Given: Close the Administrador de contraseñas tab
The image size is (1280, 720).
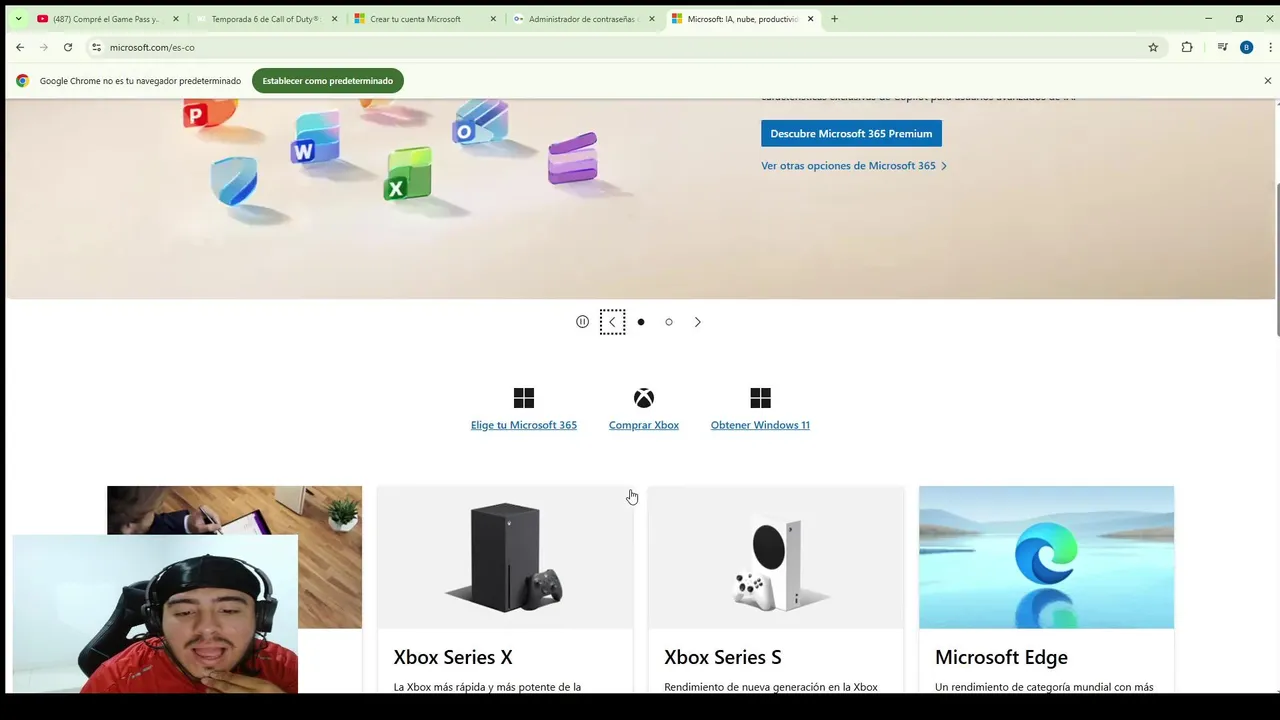Looking at the screenshot, I should 652,19.
